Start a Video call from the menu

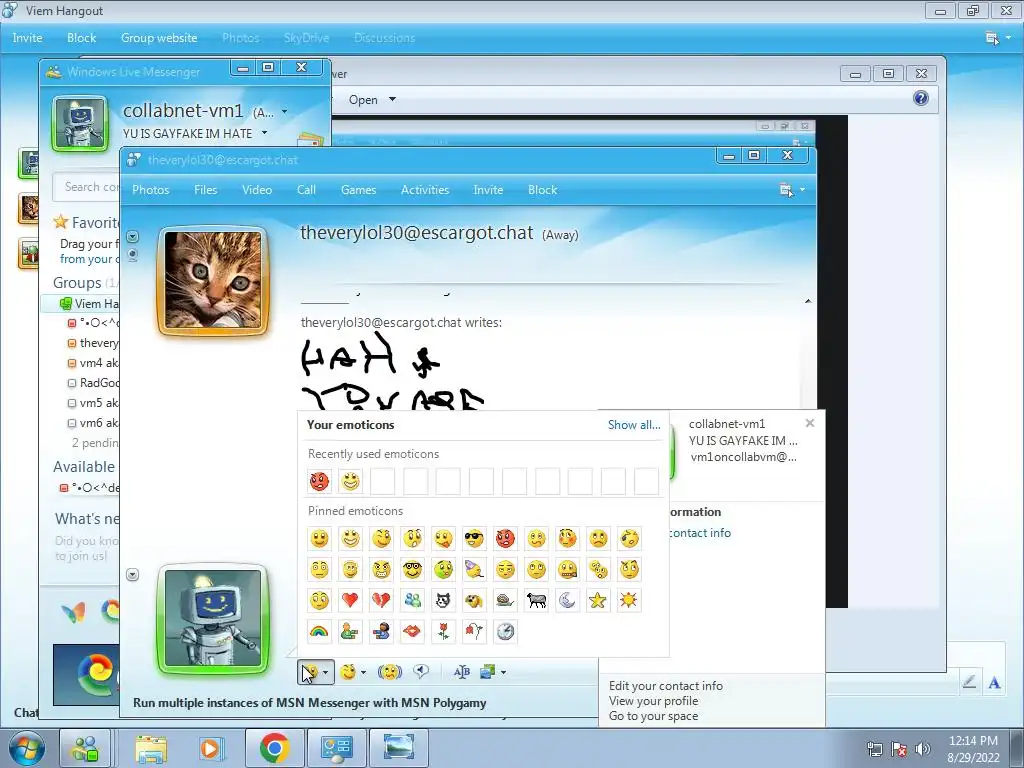[257, 190]
